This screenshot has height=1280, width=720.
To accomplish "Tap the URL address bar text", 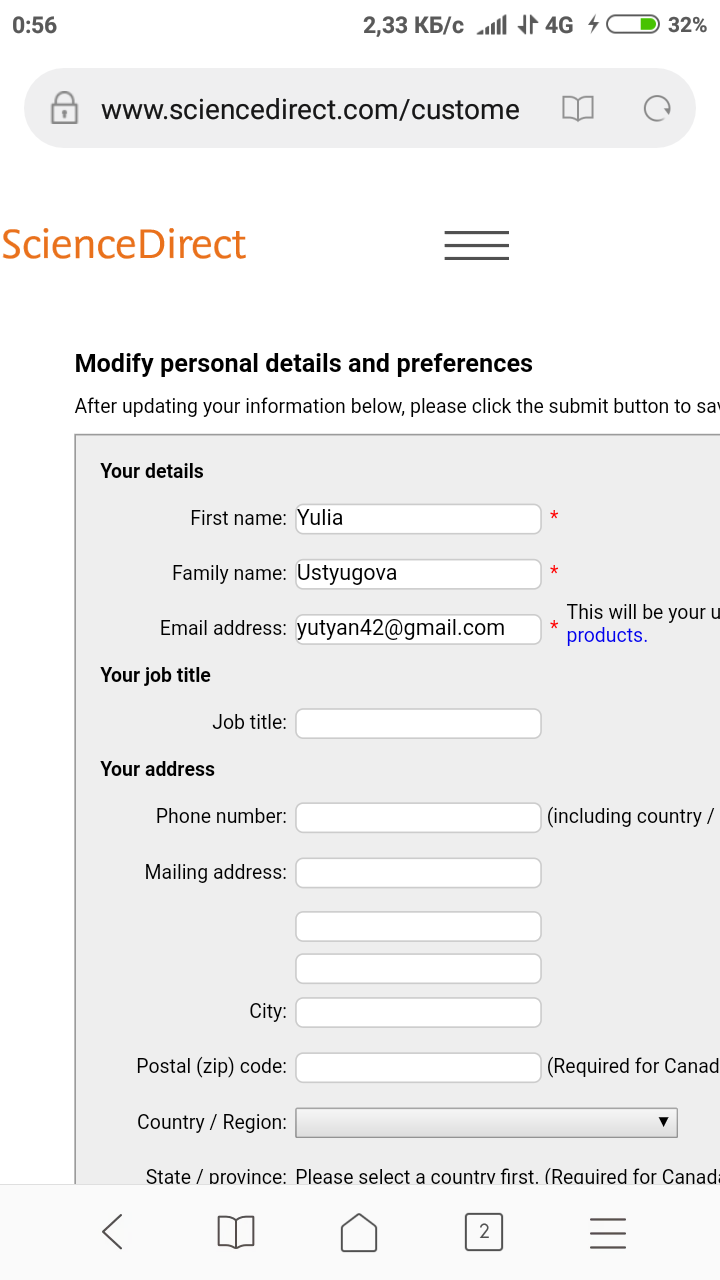I will [310, 109].
